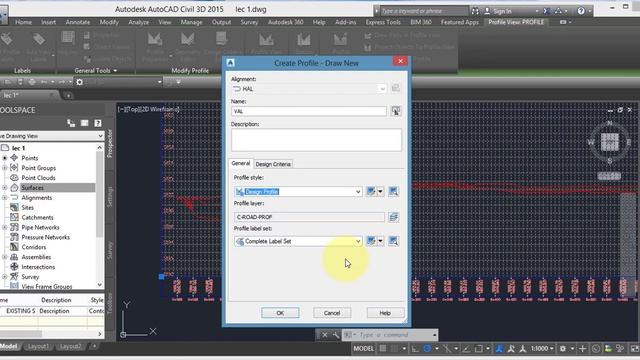Open the profile label set edit icon

tap(371, 241)
